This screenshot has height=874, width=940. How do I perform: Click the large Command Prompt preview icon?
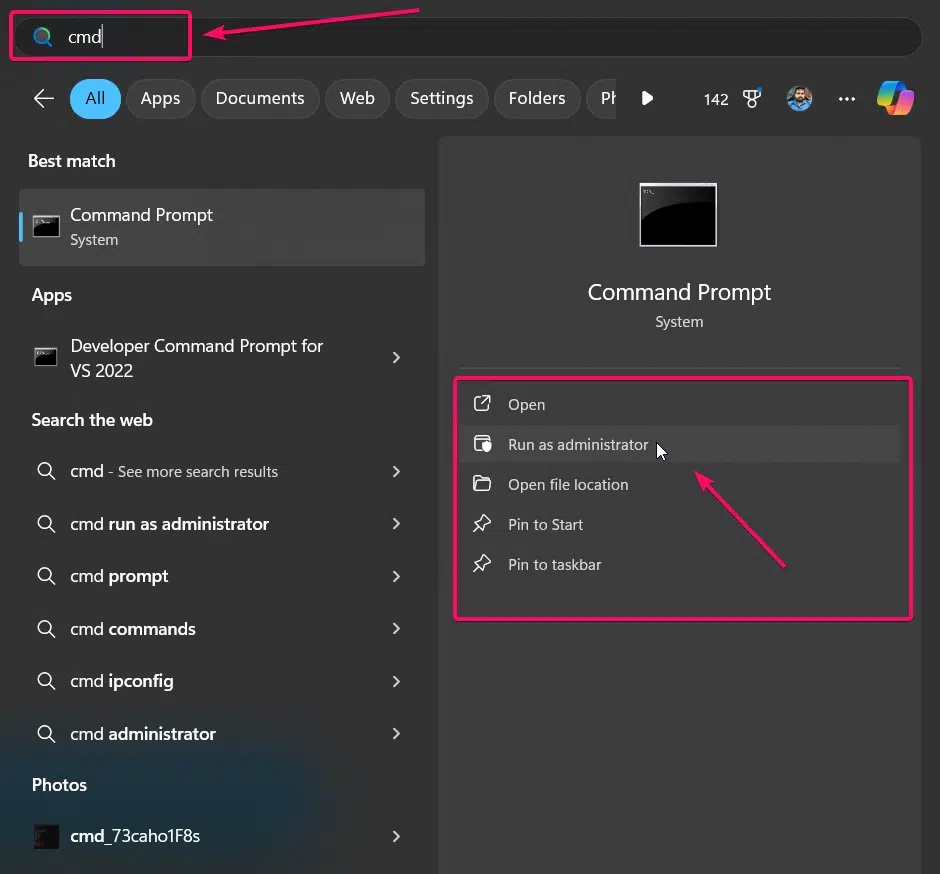pos(678,215)
